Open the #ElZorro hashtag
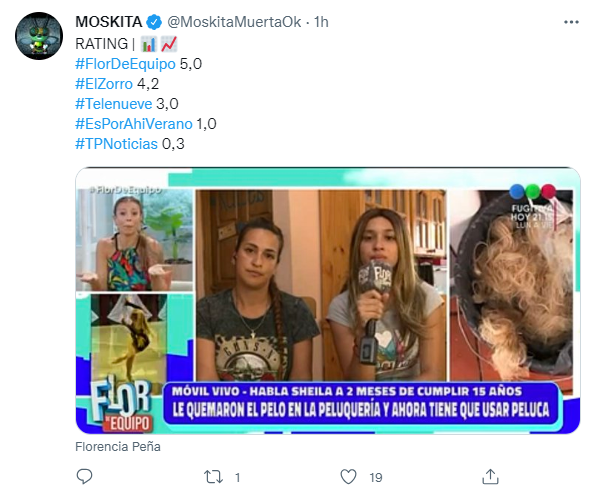Screen dimensions: 596x487 pos(104,84)
